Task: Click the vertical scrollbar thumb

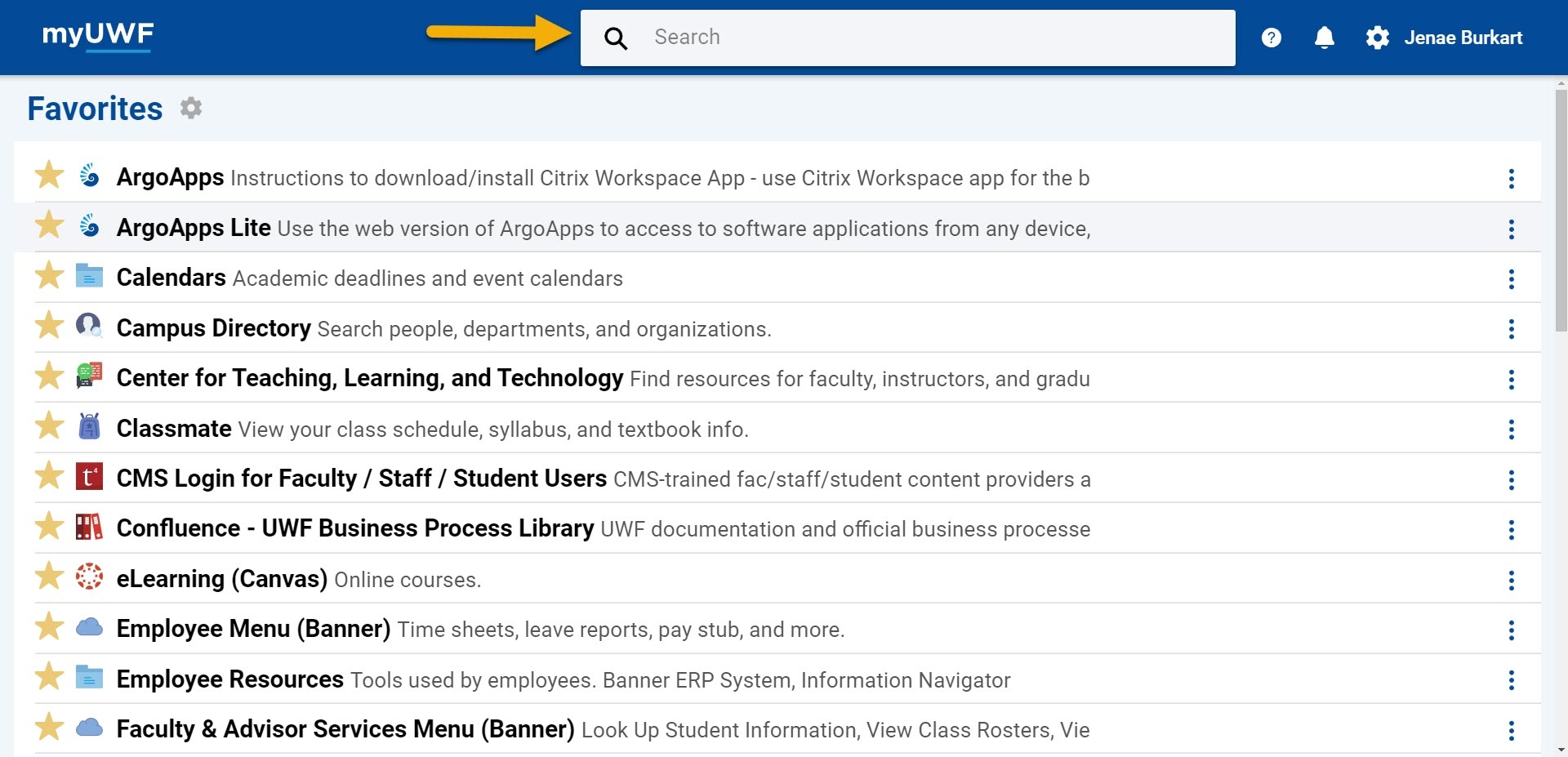Action: pyautogui.click(x=1561, y=211)
